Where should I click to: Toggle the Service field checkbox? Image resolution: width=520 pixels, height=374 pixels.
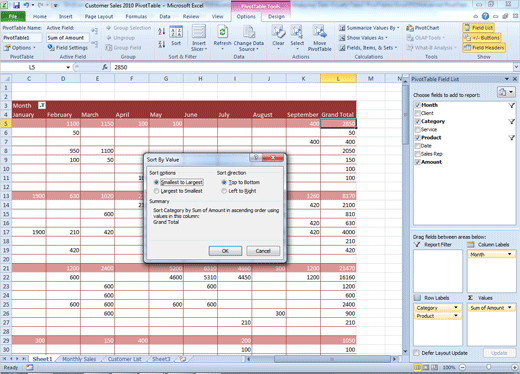click(x=417, y=130)
